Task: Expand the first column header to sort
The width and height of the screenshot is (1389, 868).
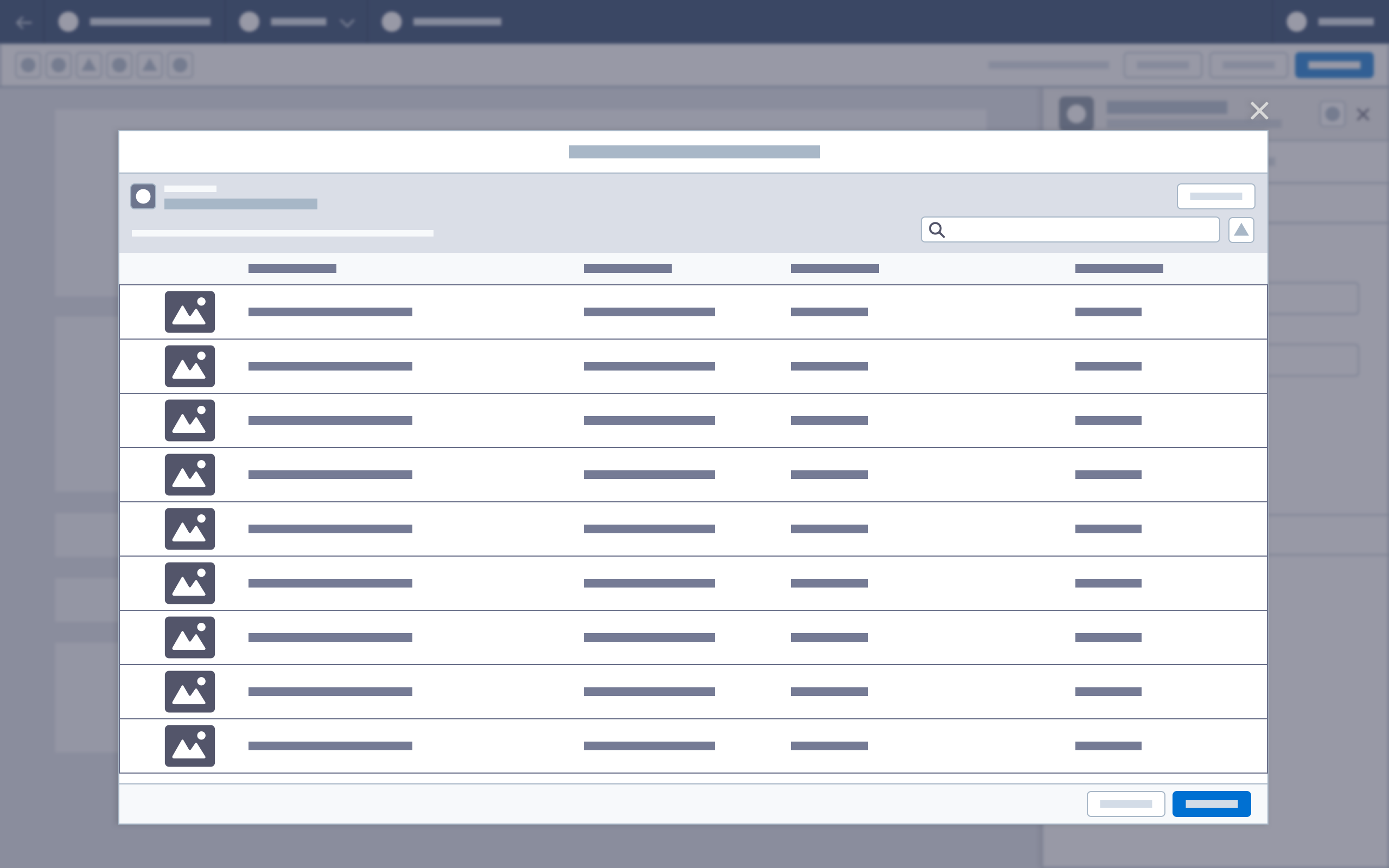Action: click(292, 268)
